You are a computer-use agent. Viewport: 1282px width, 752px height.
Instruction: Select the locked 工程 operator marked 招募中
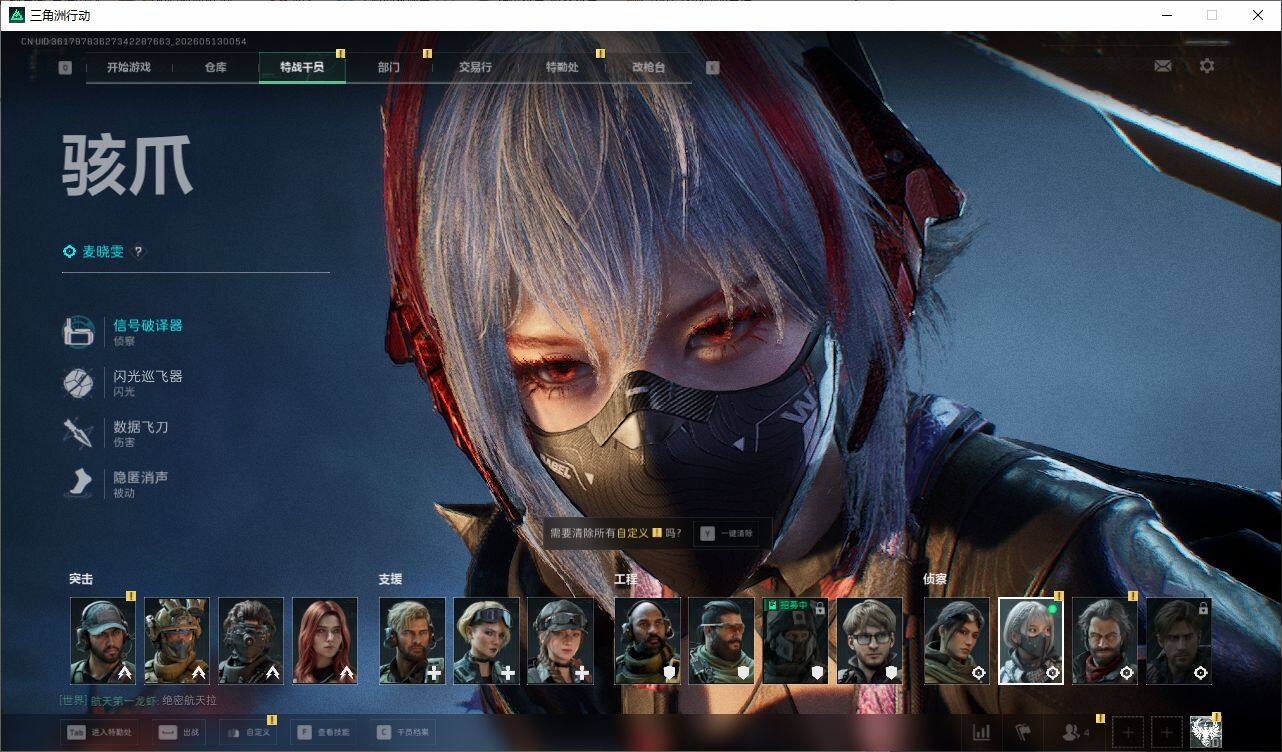coord(795,641)
